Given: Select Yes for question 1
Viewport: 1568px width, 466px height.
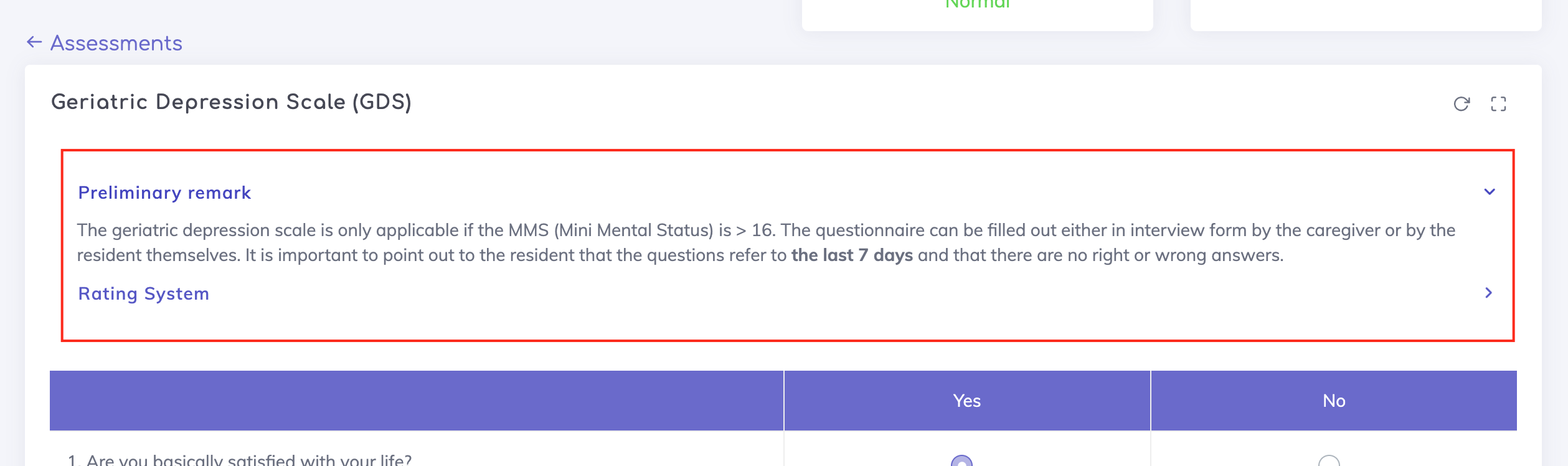Looking at the screenshot, I should [x=961, y=462].
